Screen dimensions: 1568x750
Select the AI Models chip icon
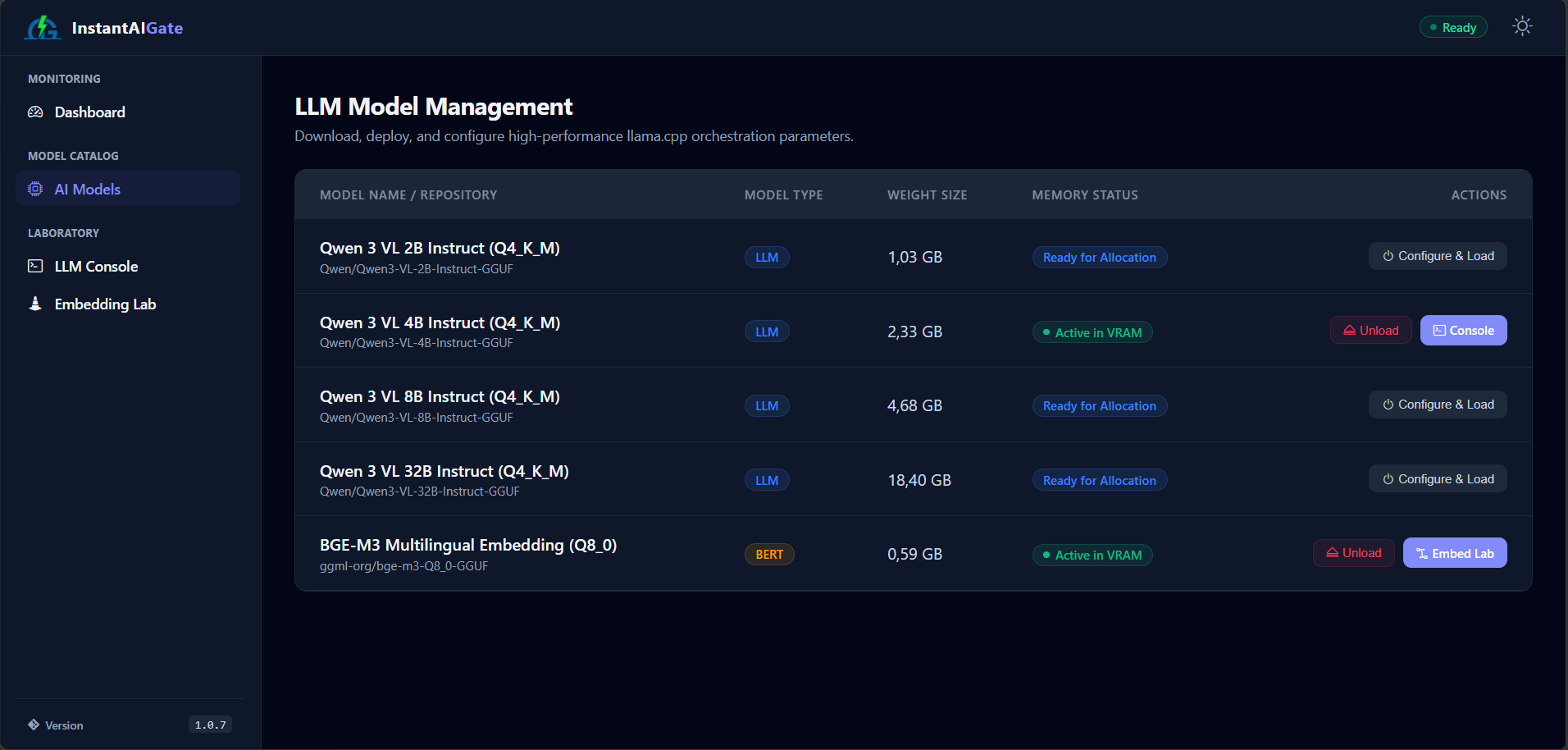pyautogui.click(x=35, y=189)
